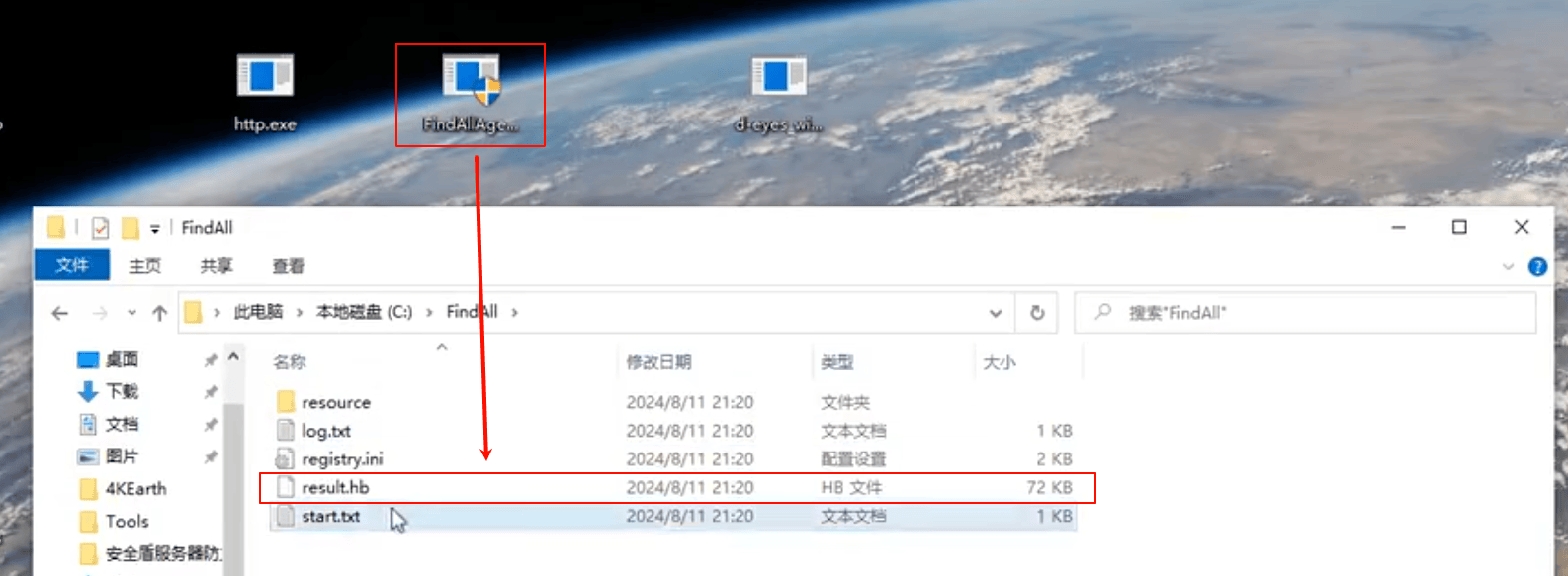Click the pin icon beside 桌面

pos(210,360)
